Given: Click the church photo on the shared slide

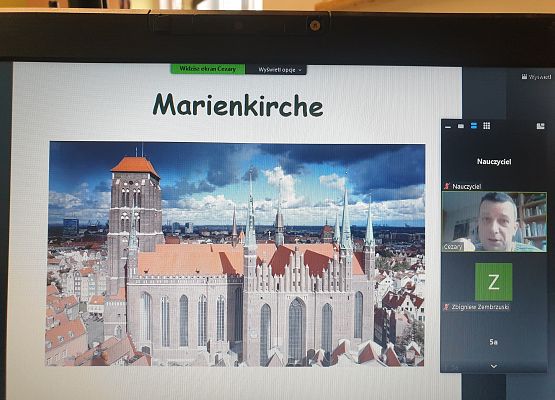Looking at the screenshot, I should click(x=236, y=253).
